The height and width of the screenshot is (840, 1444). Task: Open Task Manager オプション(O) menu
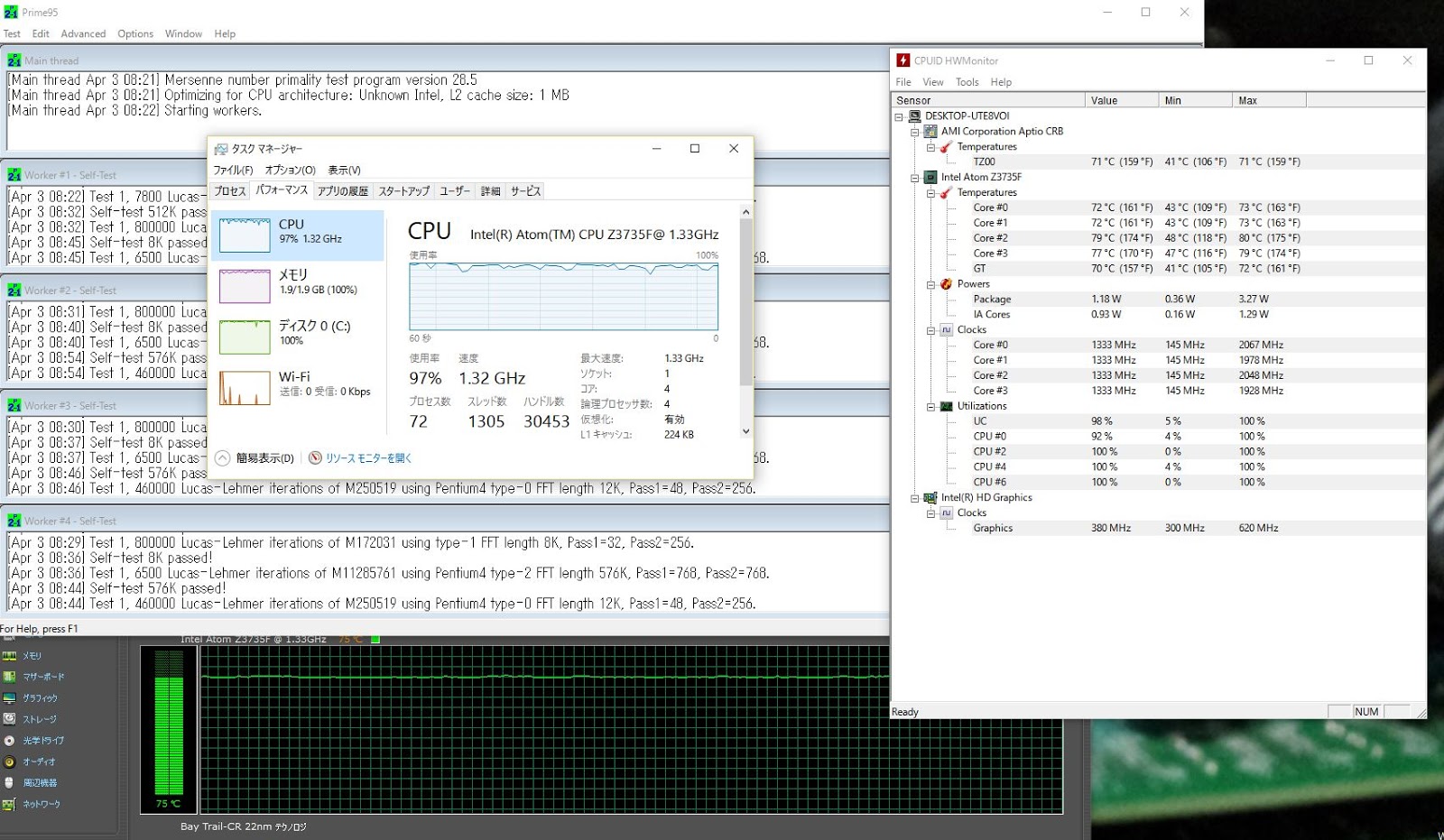point(290,171)
